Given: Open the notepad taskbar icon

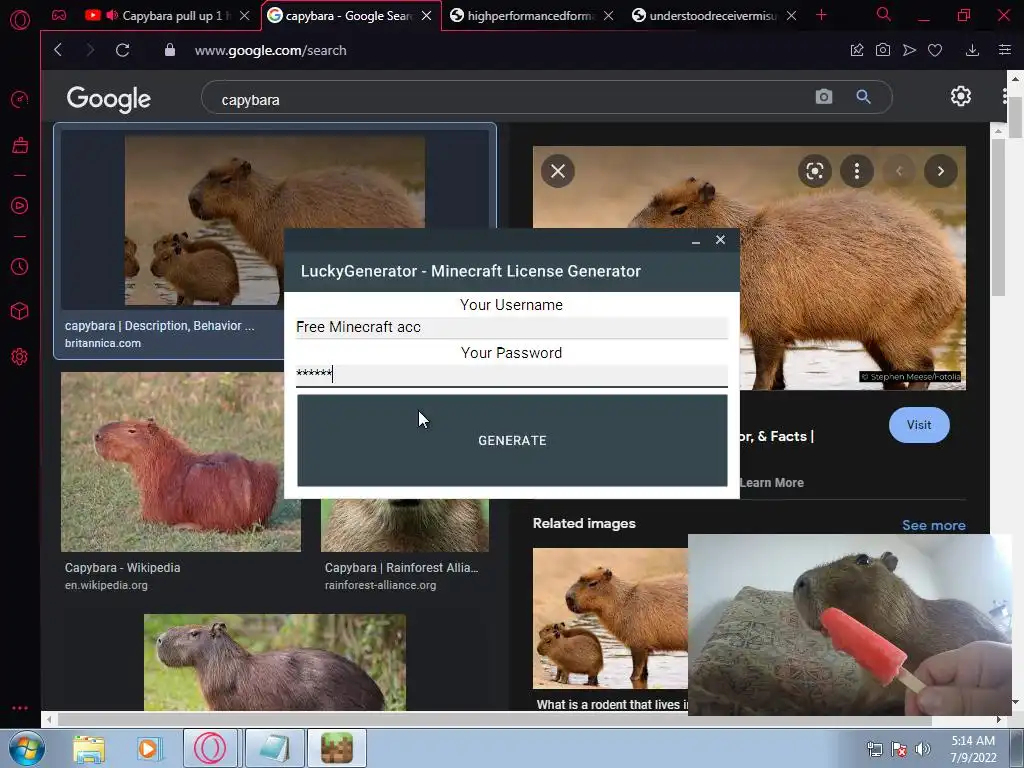Looking at the screenshot, I should pos(274,748).
